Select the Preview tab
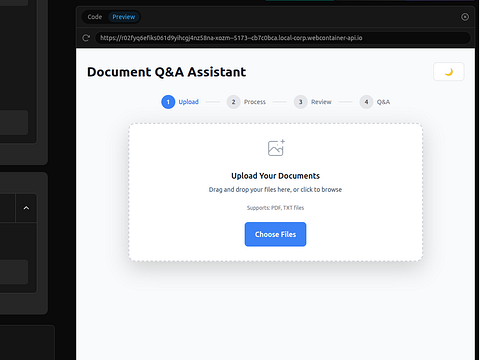Viewport: 480px width, 360px height. (124, 17)
